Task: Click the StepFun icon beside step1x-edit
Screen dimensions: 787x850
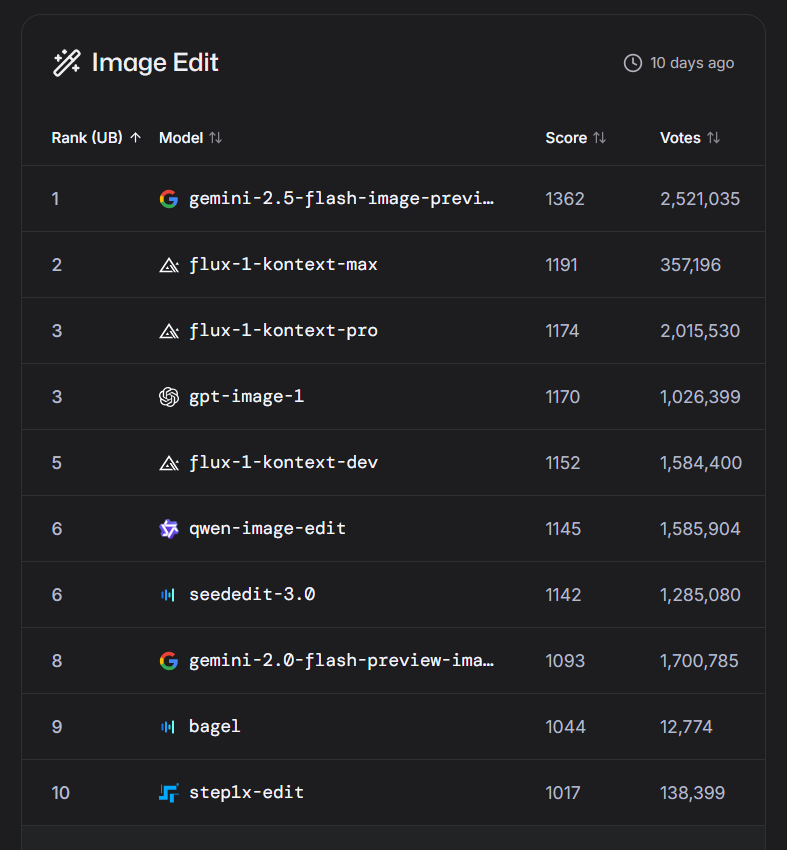Action: click(169, 793)
